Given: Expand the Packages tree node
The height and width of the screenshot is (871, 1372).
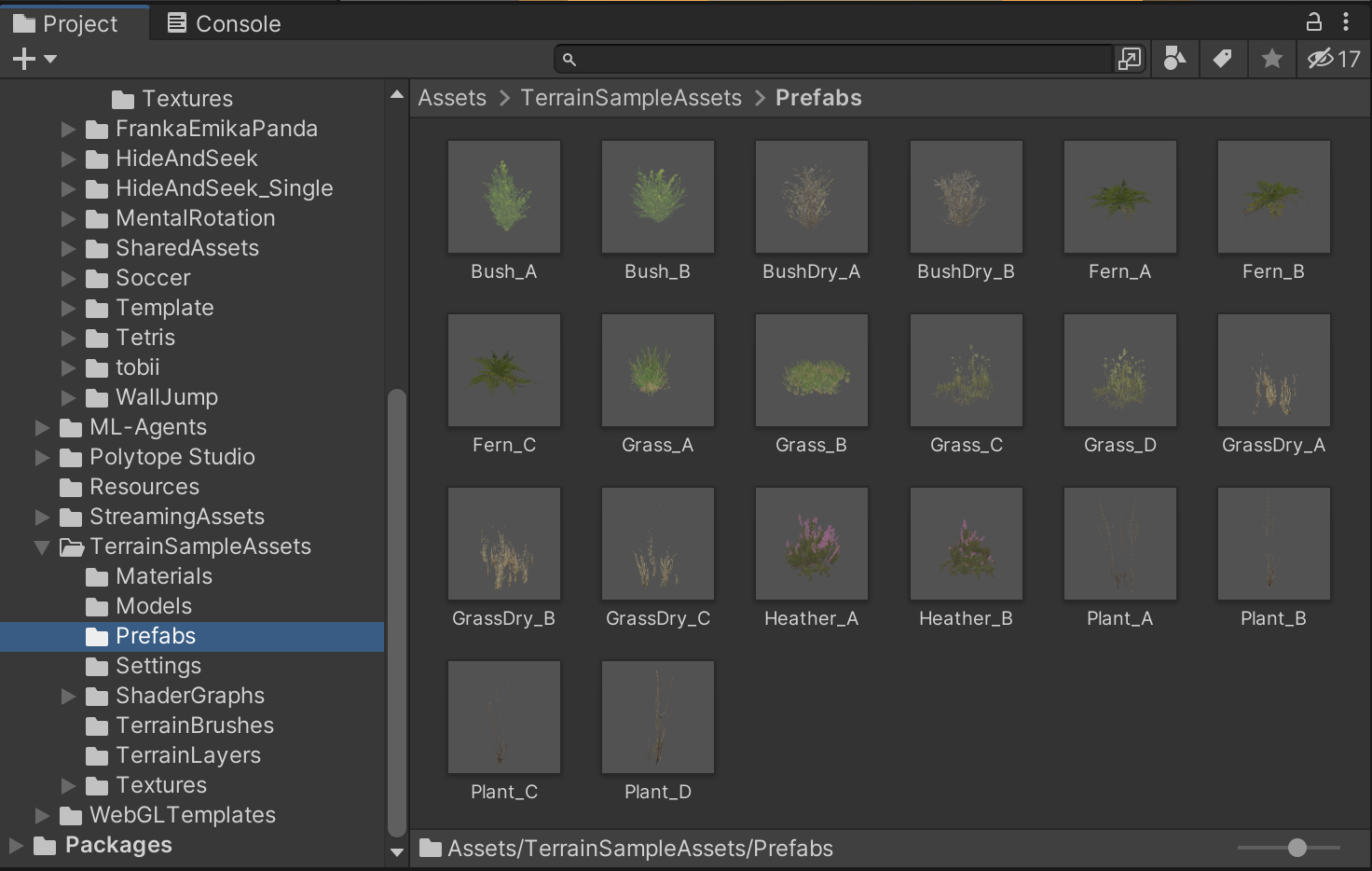Looking at the screenshot, I should (x=16, y=845).
